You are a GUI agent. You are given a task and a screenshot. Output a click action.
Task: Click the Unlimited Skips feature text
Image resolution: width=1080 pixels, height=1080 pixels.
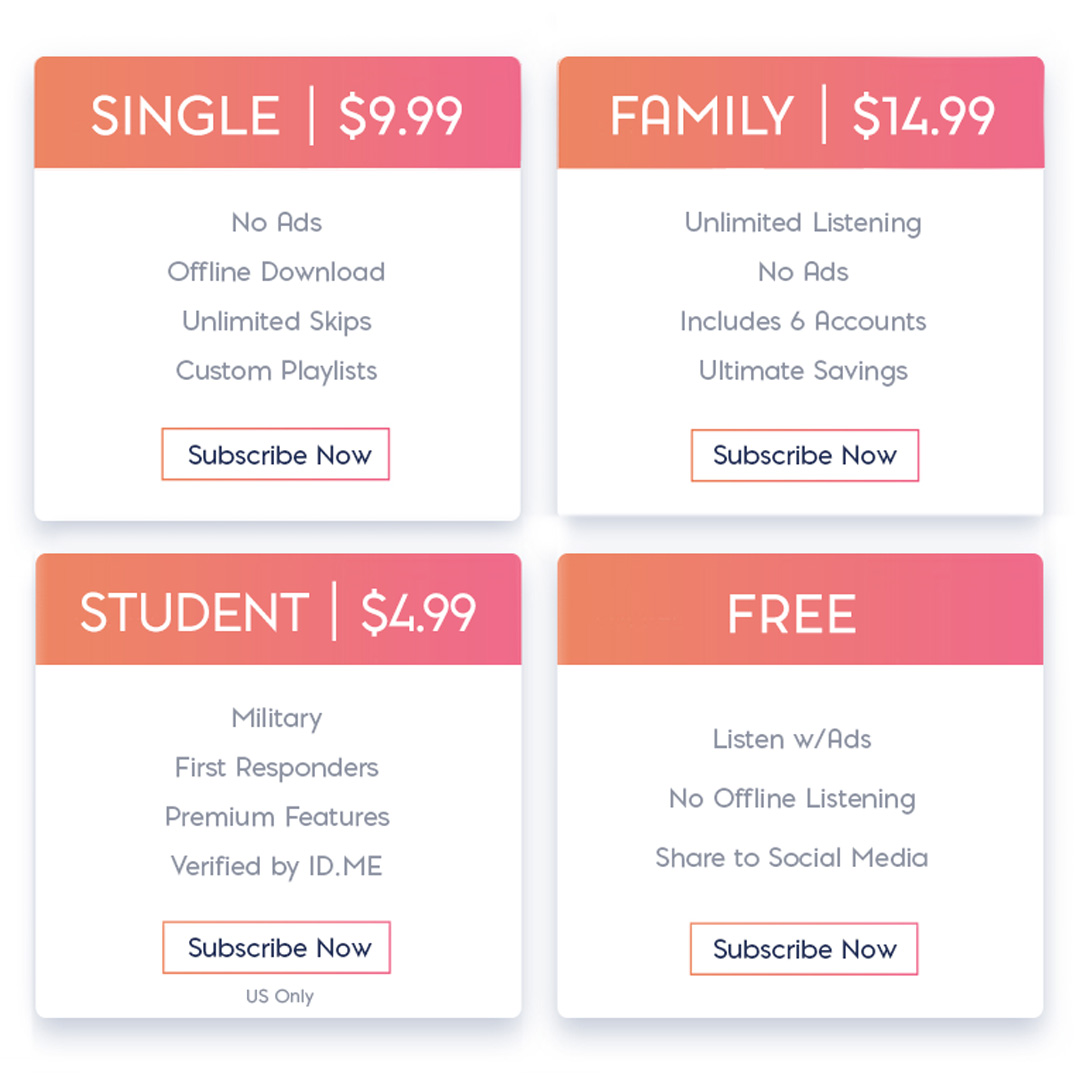point(277,322)
